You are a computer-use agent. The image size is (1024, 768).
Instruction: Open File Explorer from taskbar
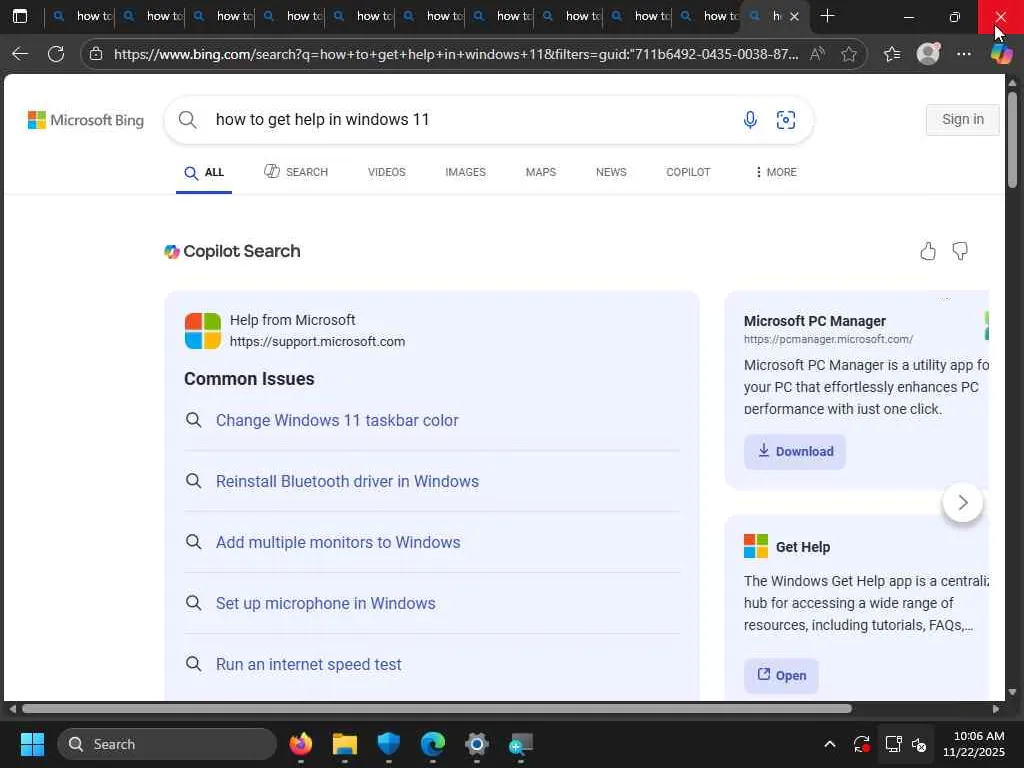(345, 744)
